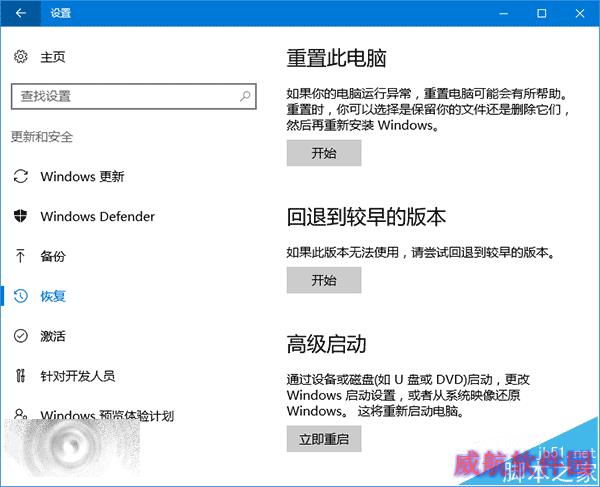Image resolution: width=600 pixels, height=487 pixels.
Task: Select the 恢复 recovery item
Action: coord(53,296)
